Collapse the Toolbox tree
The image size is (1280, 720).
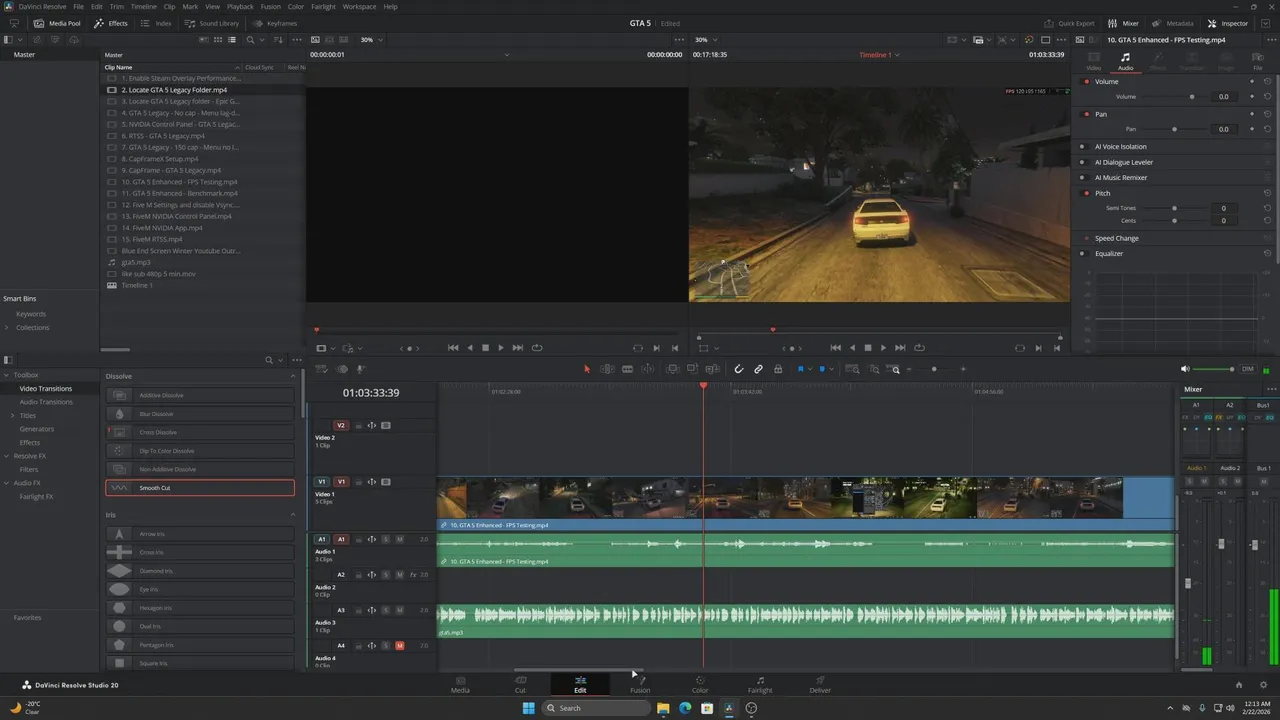(x=6, y=375)
